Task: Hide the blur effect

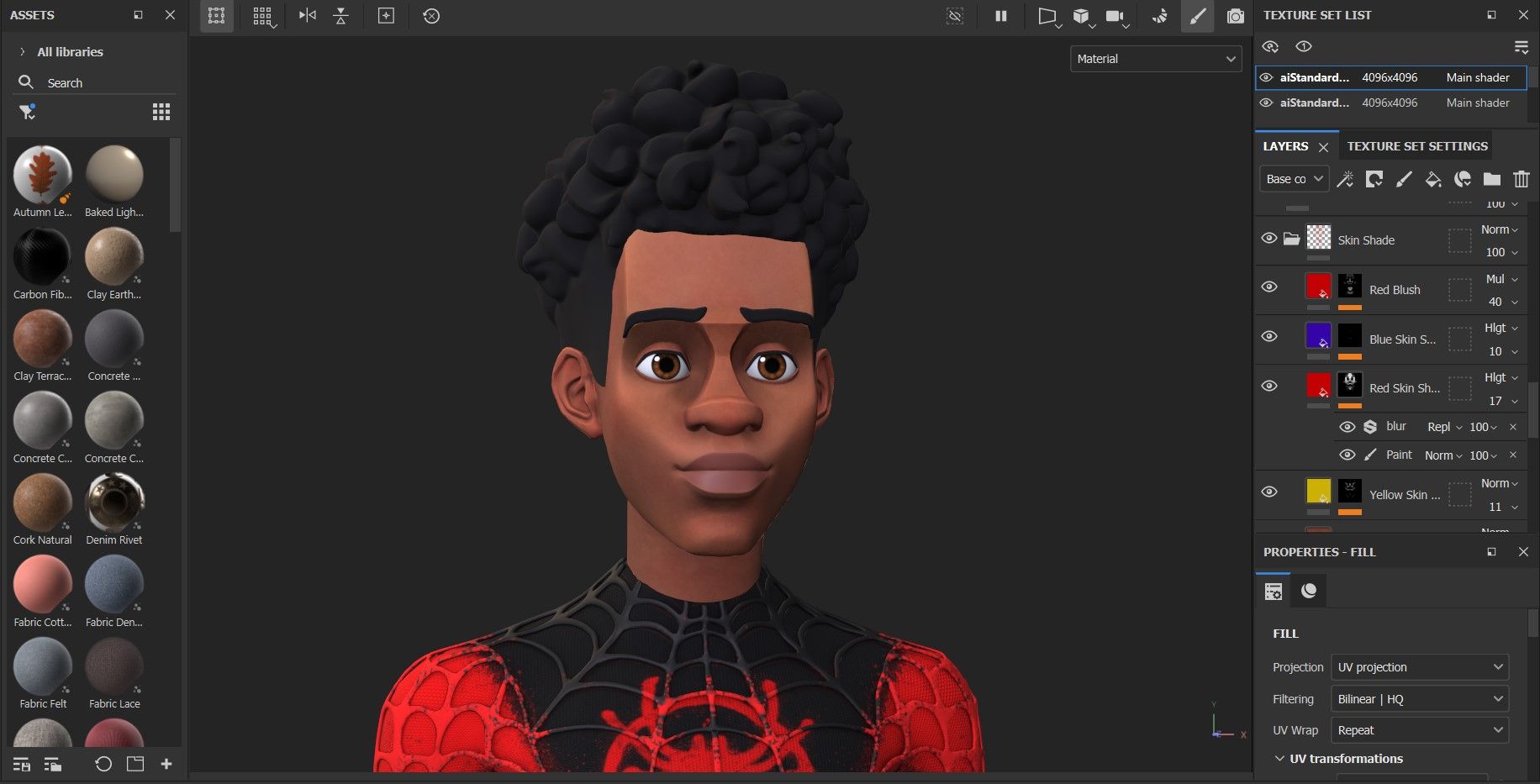Action: 1347,427
